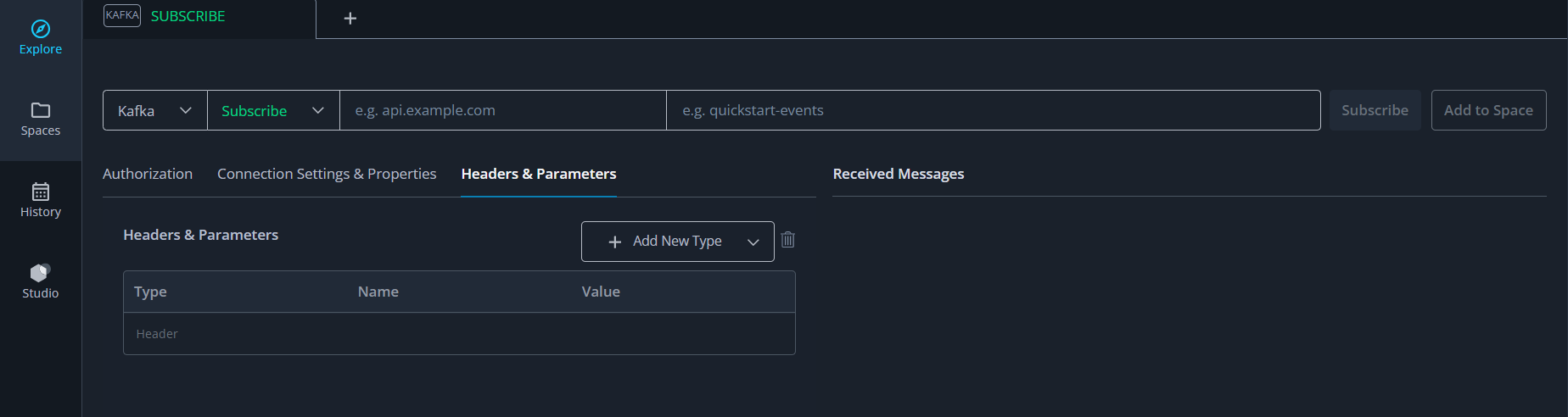Click the KAFKA badge on the tab
1568x417 pixels.
pos(122,15)
